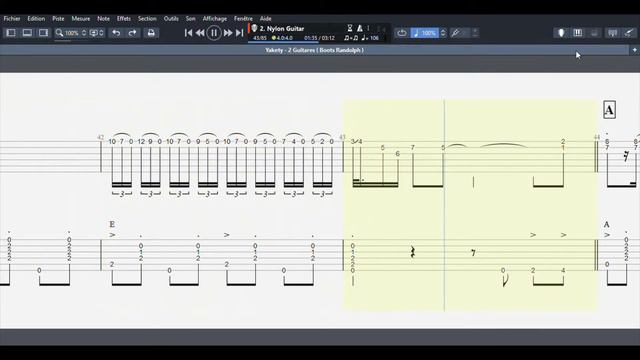Toggle the metronome
This screenshot has height=360, width=640.
click(x=360, y=28)
